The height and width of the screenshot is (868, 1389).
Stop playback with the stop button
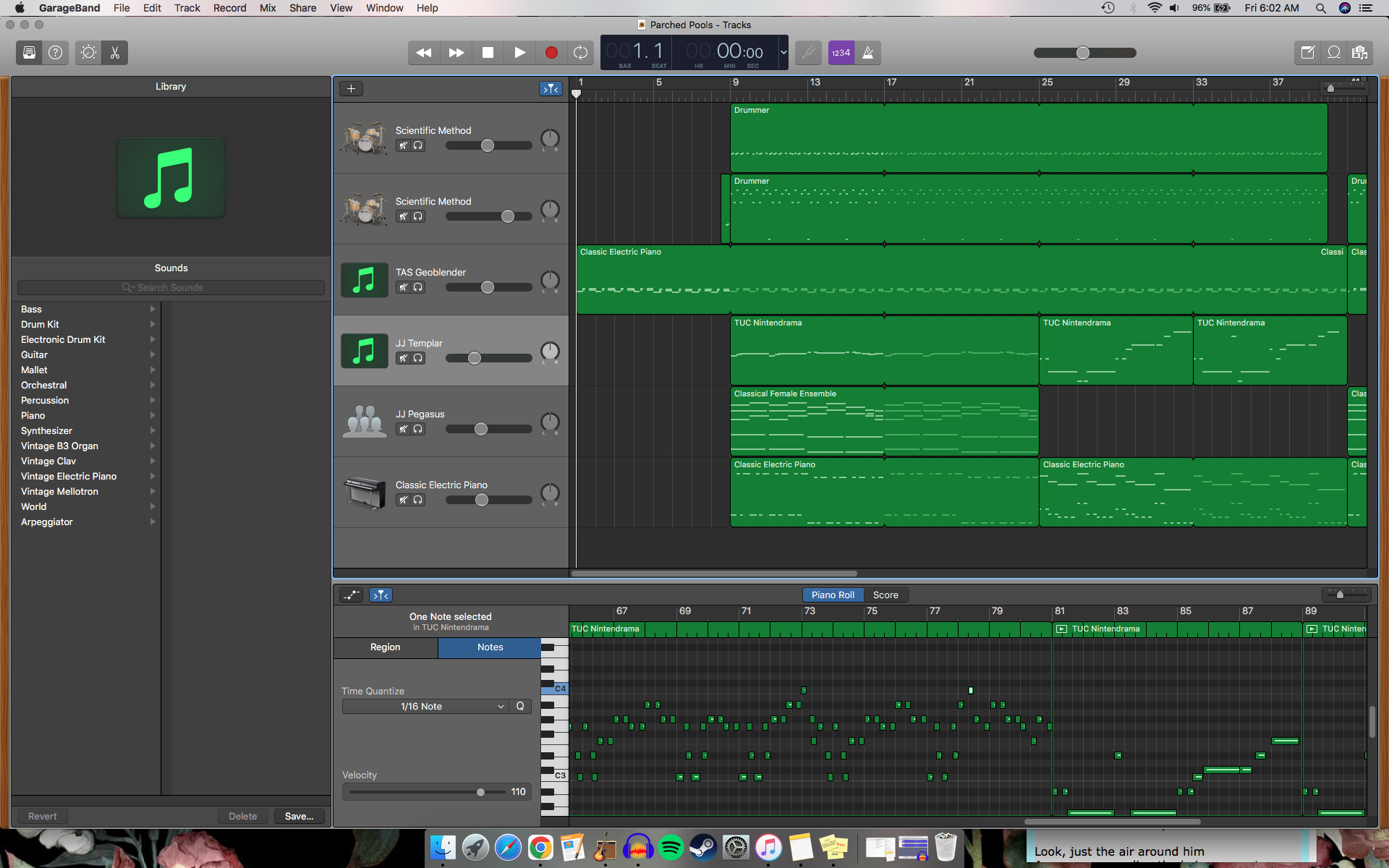[x=488, y=53]
